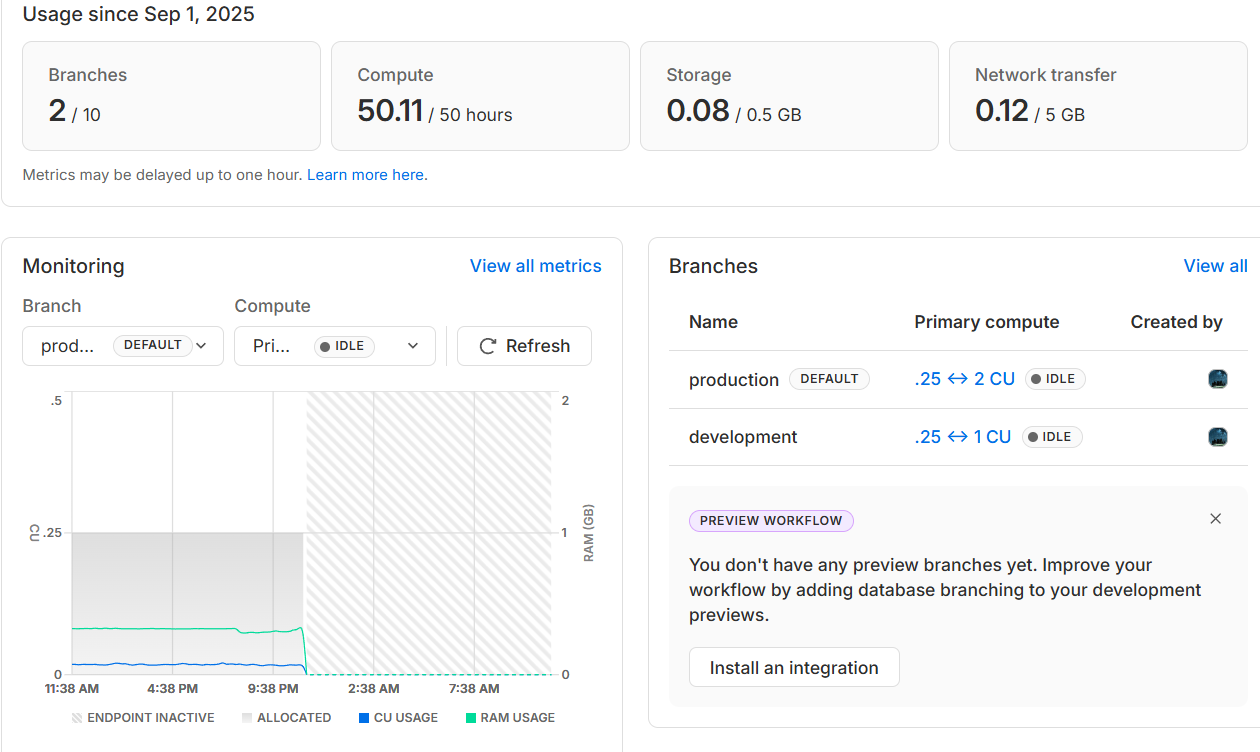This screenshot has height=752, width=1260.
Task: Click the 9:38 PM label on chart axis
Action: [273, 689]
